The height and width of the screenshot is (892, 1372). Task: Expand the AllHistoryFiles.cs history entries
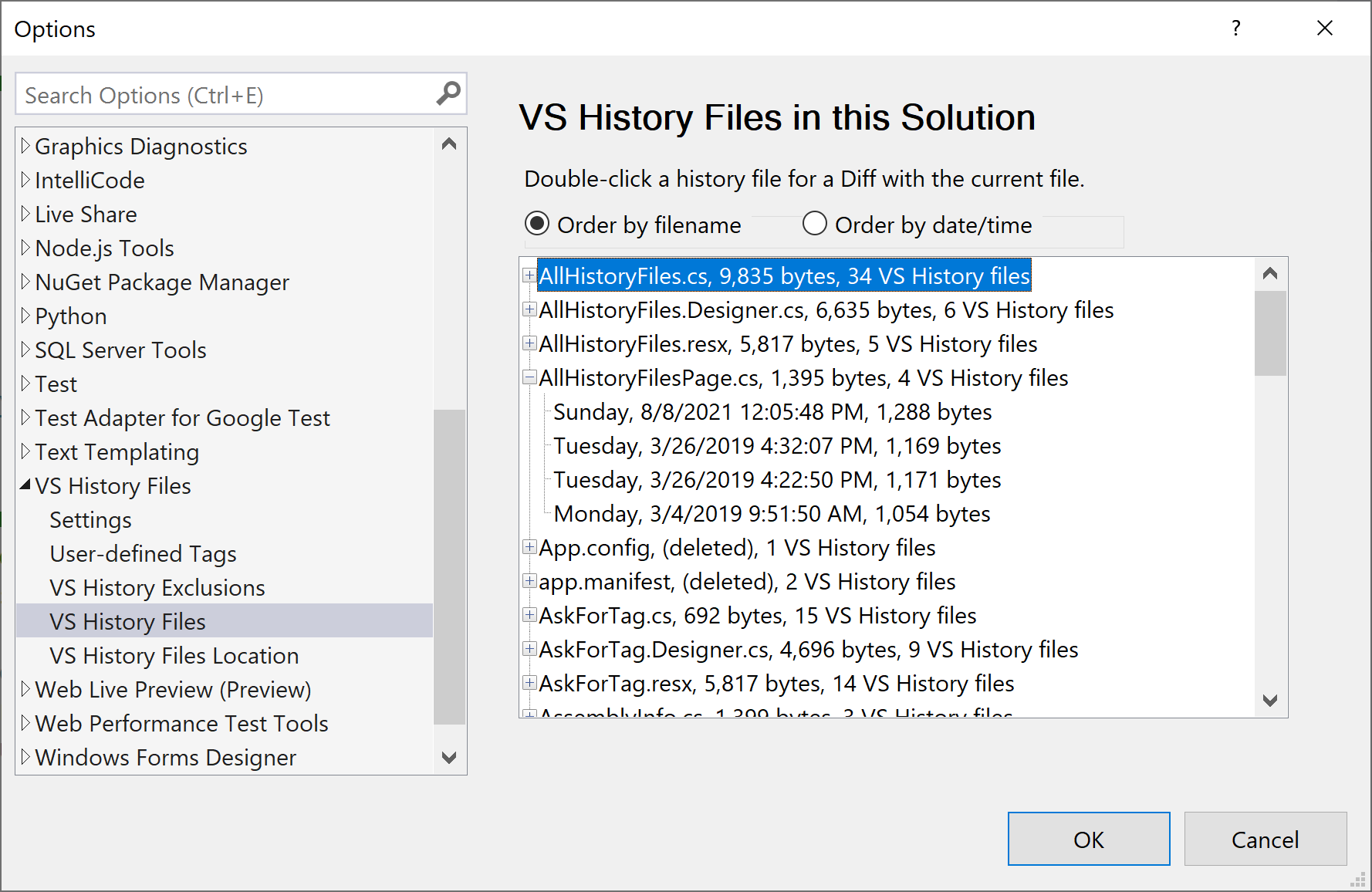(529, 275)
